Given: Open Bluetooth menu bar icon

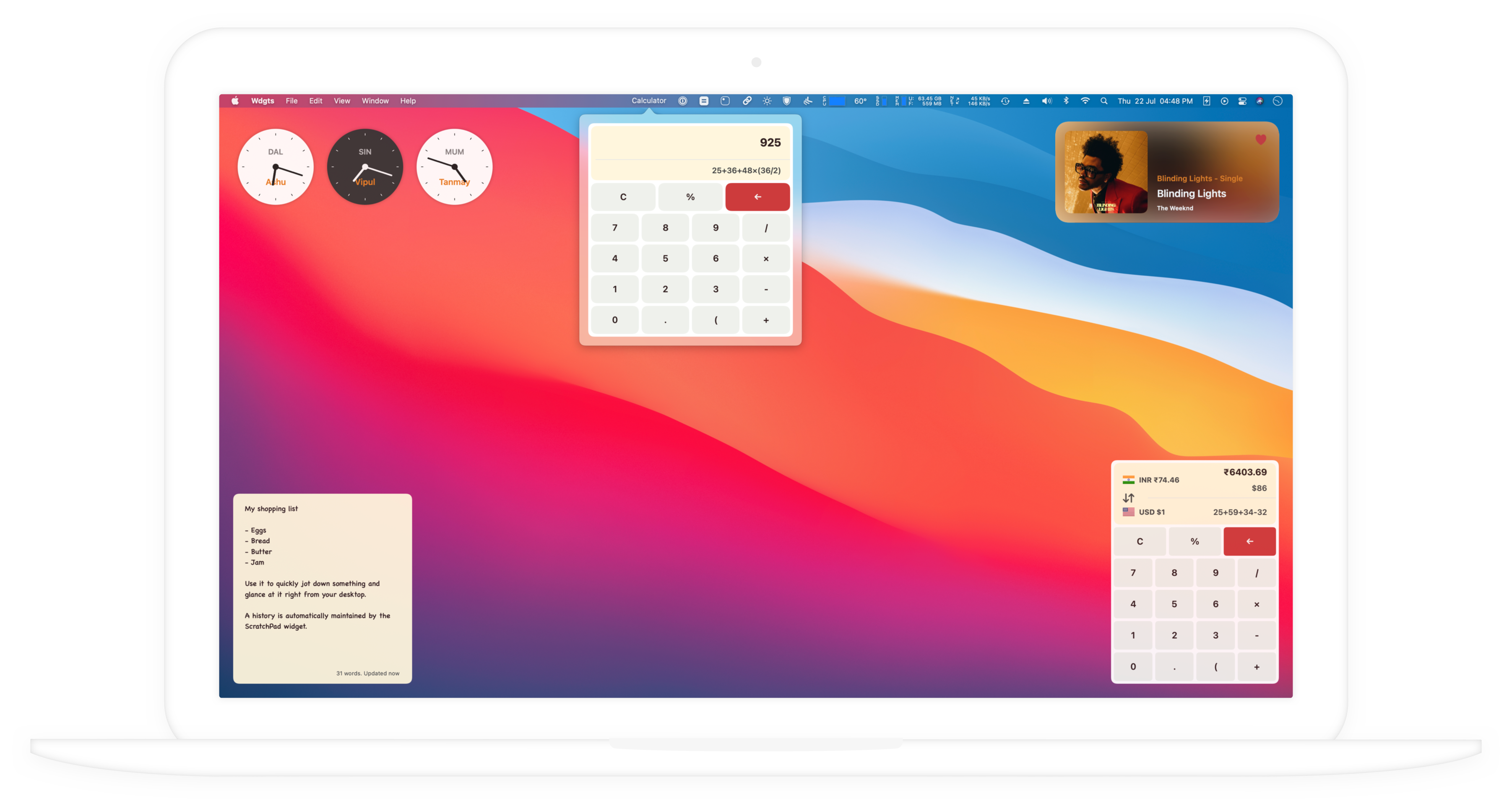Looking at the screenshot, I should tap(1066, 101).
